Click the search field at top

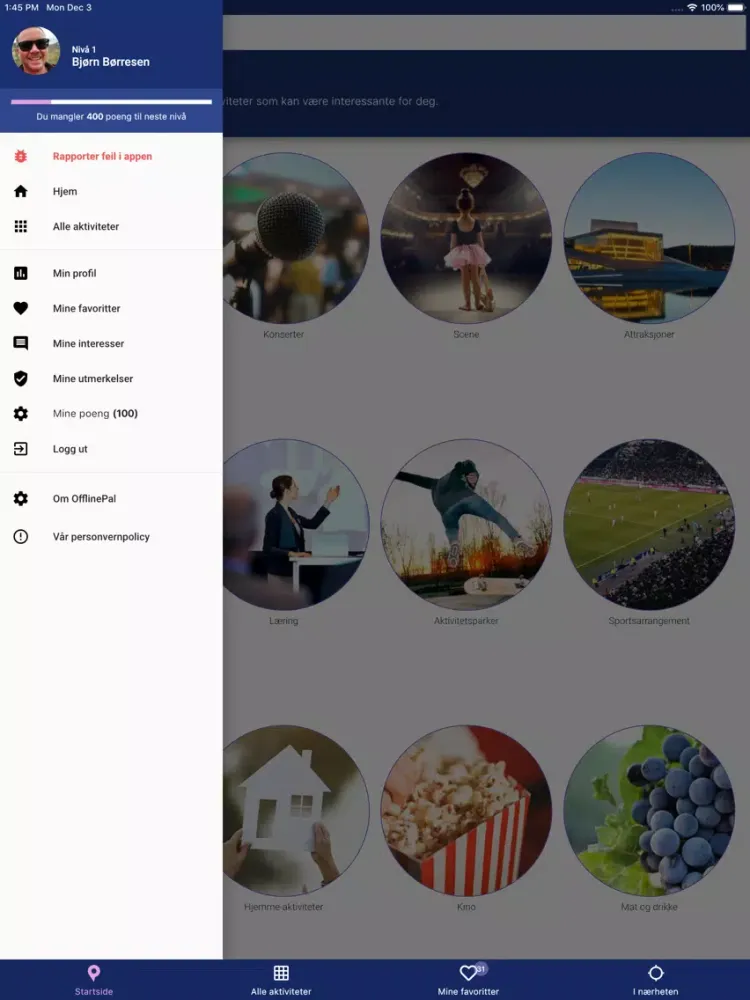(x=484, y=32)
